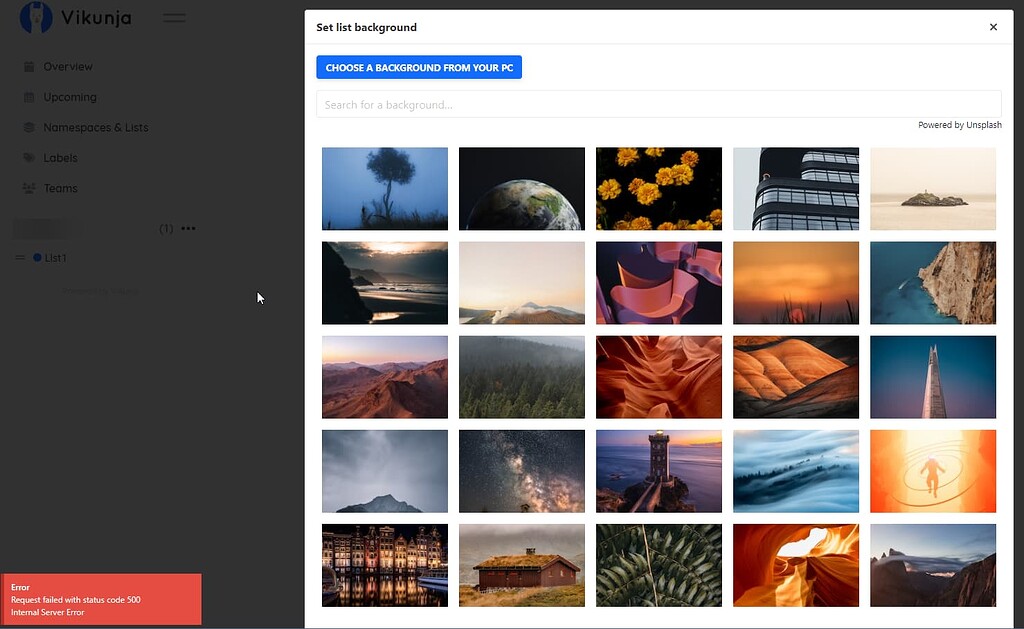Close the Set list background dialog
The width and height of the screenshot is (1024, 629).
click(993, 27)
